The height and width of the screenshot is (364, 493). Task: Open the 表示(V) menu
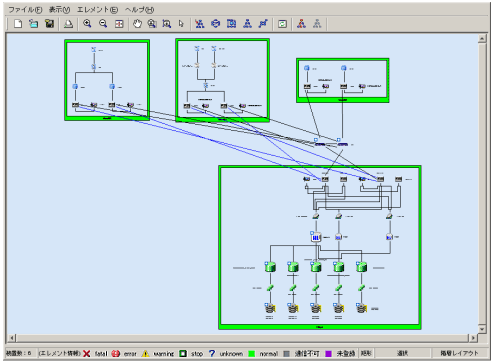click(x=60, y=10)
